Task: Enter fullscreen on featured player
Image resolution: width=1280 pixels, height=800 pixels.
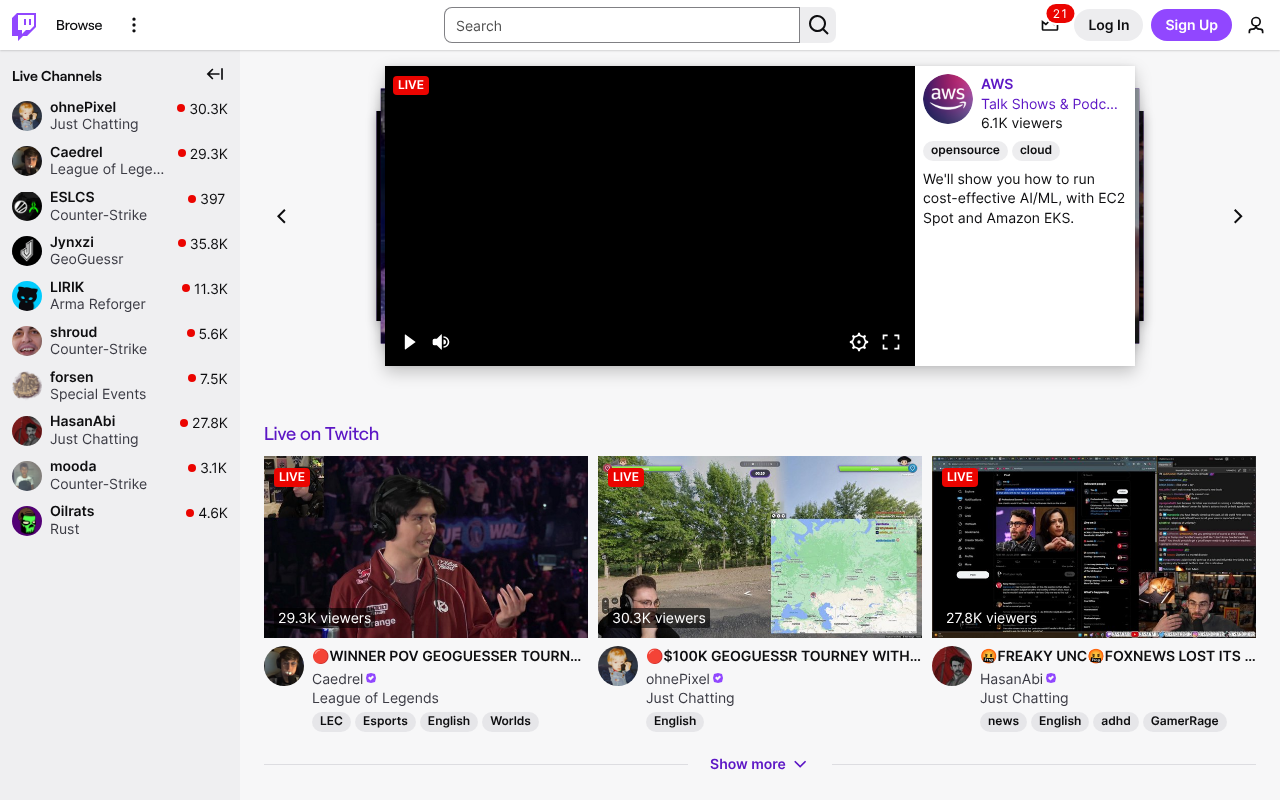Action: [891, 342]
